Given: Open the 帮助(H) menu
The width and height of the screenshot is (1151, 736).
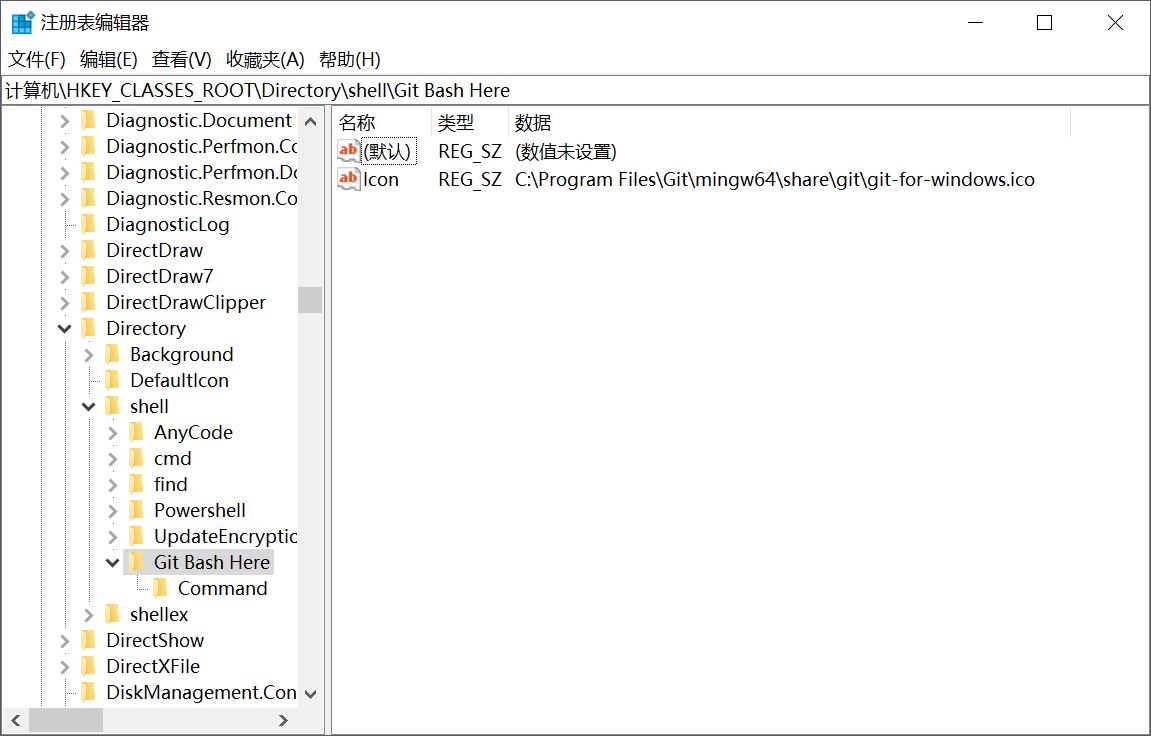Looking at the screenshot, I should 349,59.
